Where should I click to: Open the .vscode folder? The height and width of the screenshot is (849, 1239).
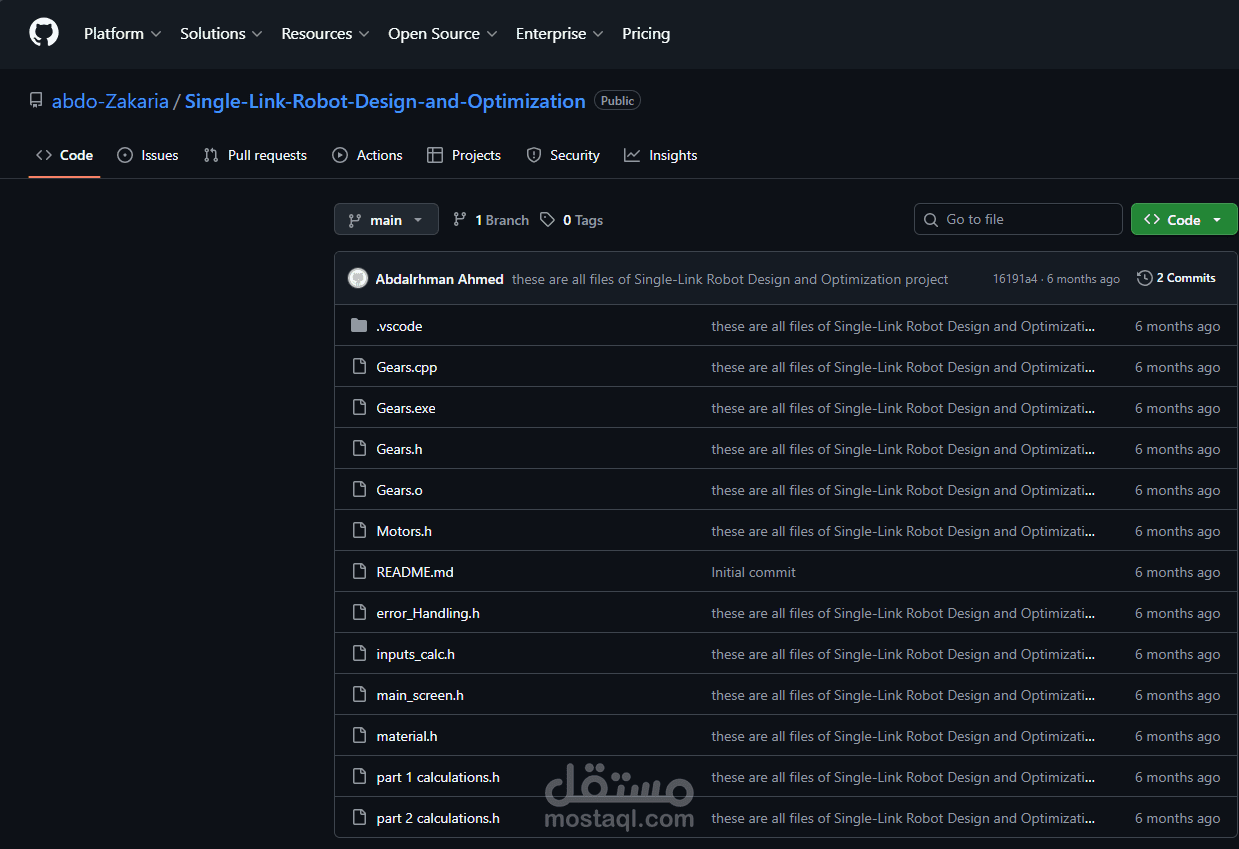pyautogui.click(x=399, y=326)
